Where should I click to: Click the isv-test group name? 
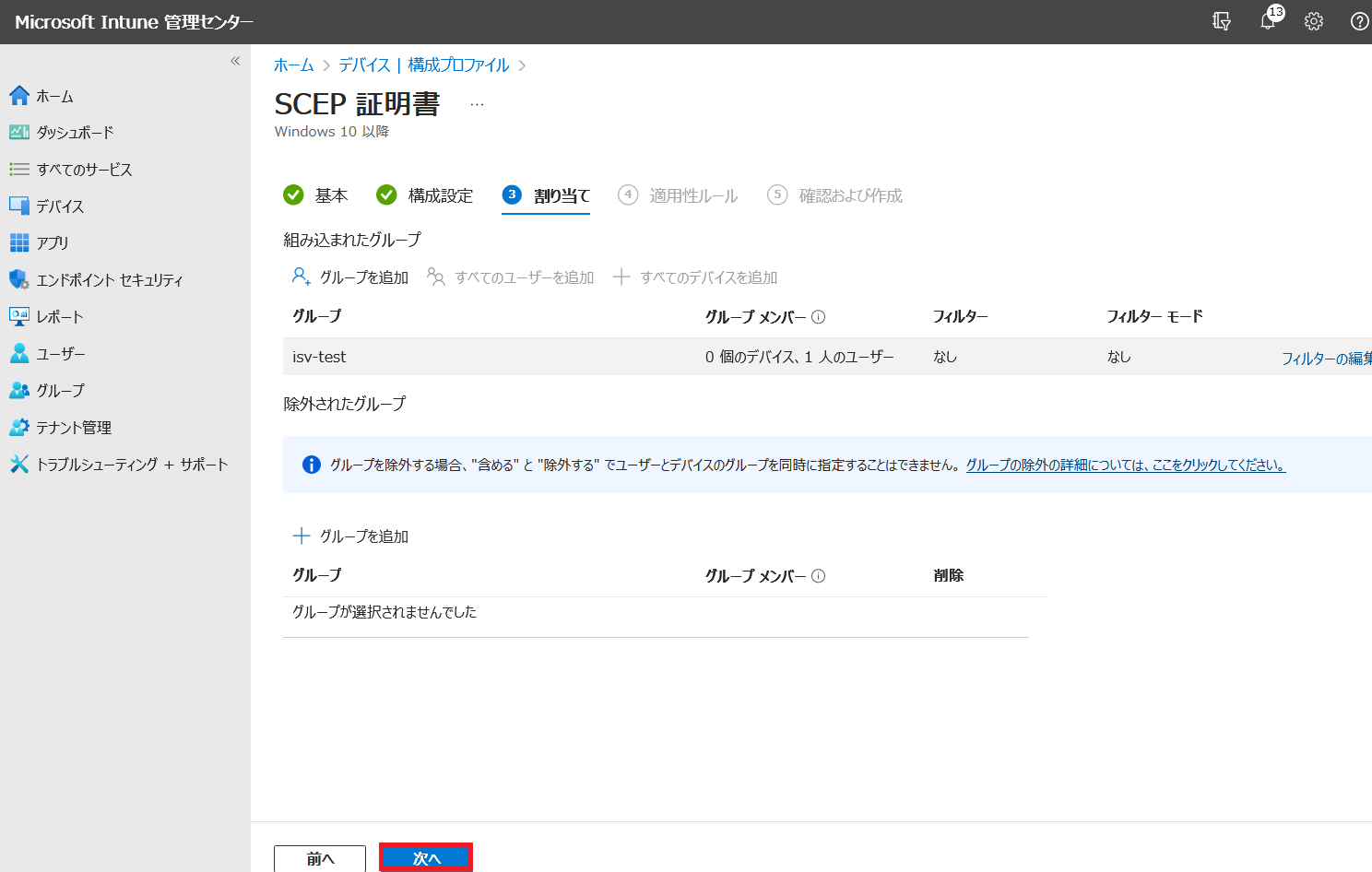point(319,357)
